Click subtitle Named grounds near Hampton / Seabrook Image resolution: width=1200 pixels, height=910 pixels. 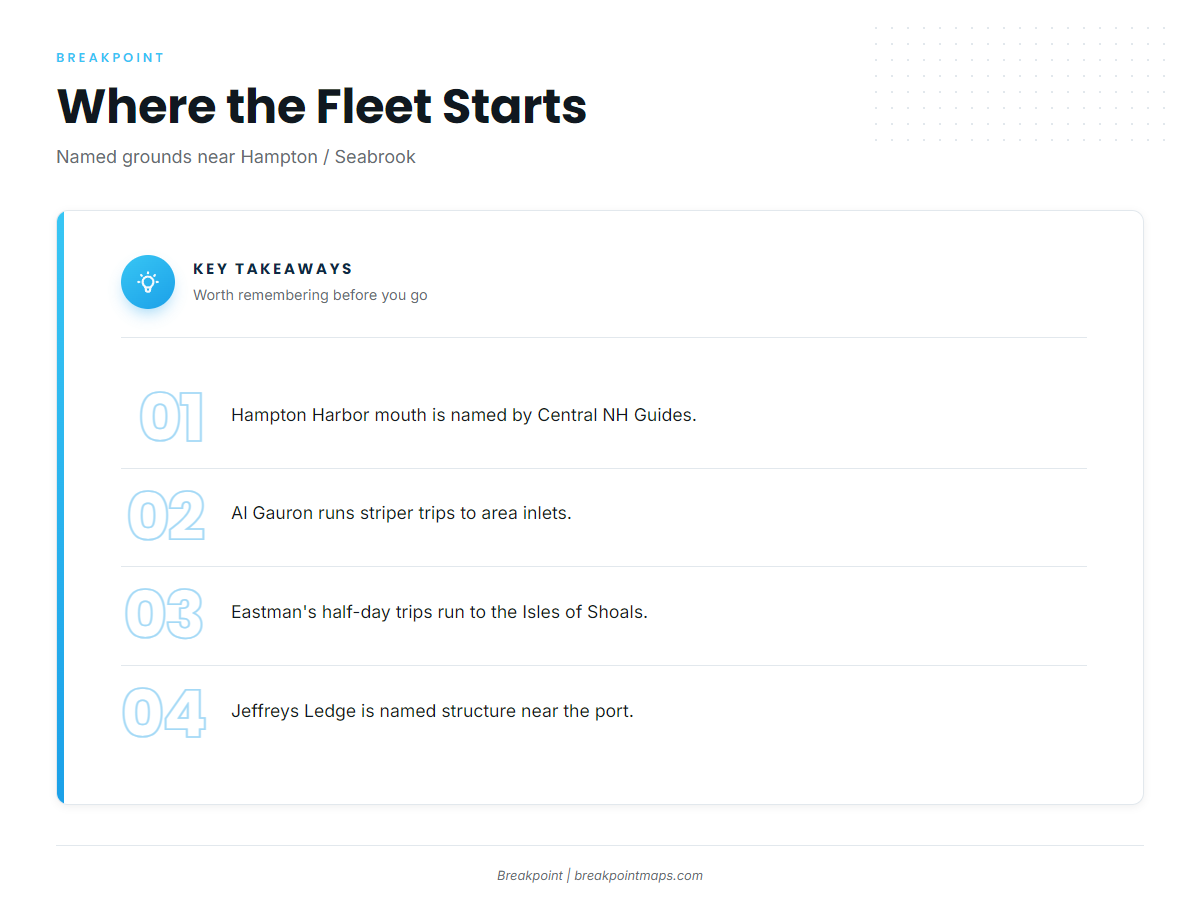[236, 157]
